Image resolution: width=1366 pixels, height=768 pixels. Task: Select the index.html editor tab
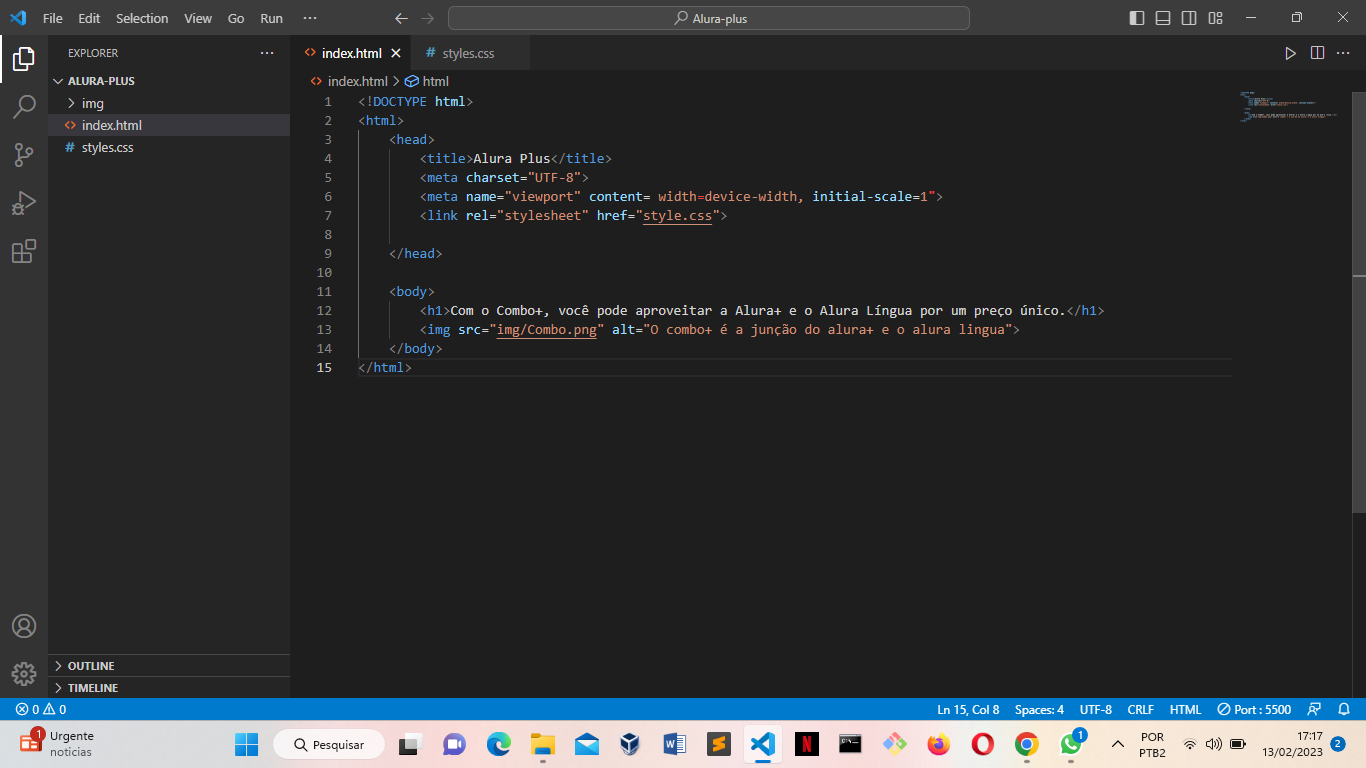(351, 53)
